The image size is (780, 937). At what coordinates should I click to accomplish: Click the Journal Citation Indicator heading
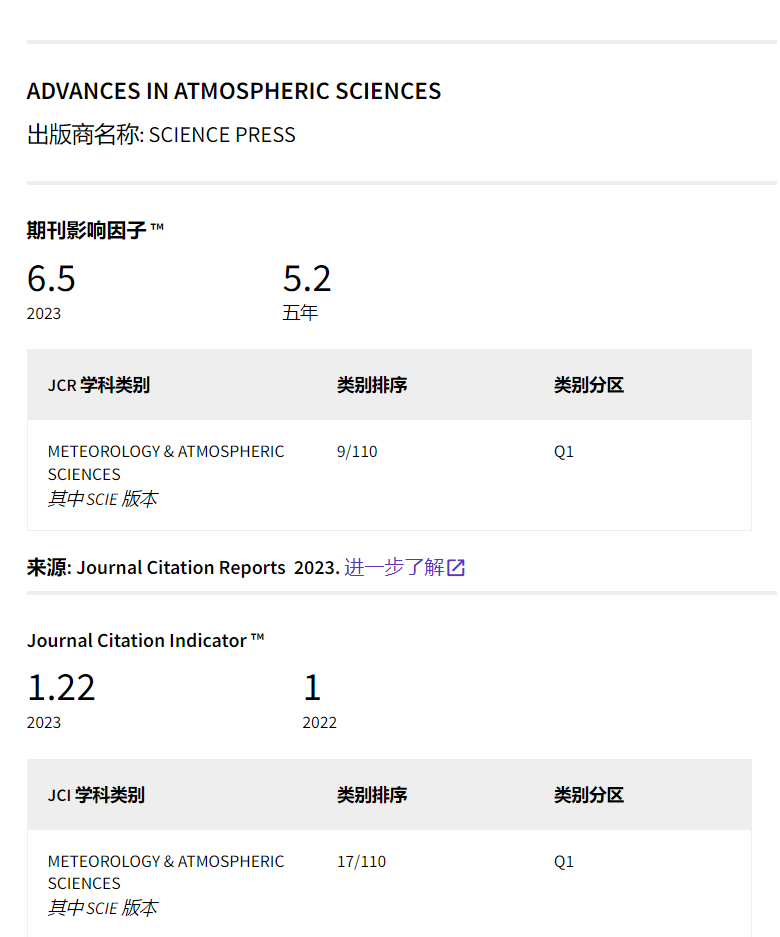point(145,640)
